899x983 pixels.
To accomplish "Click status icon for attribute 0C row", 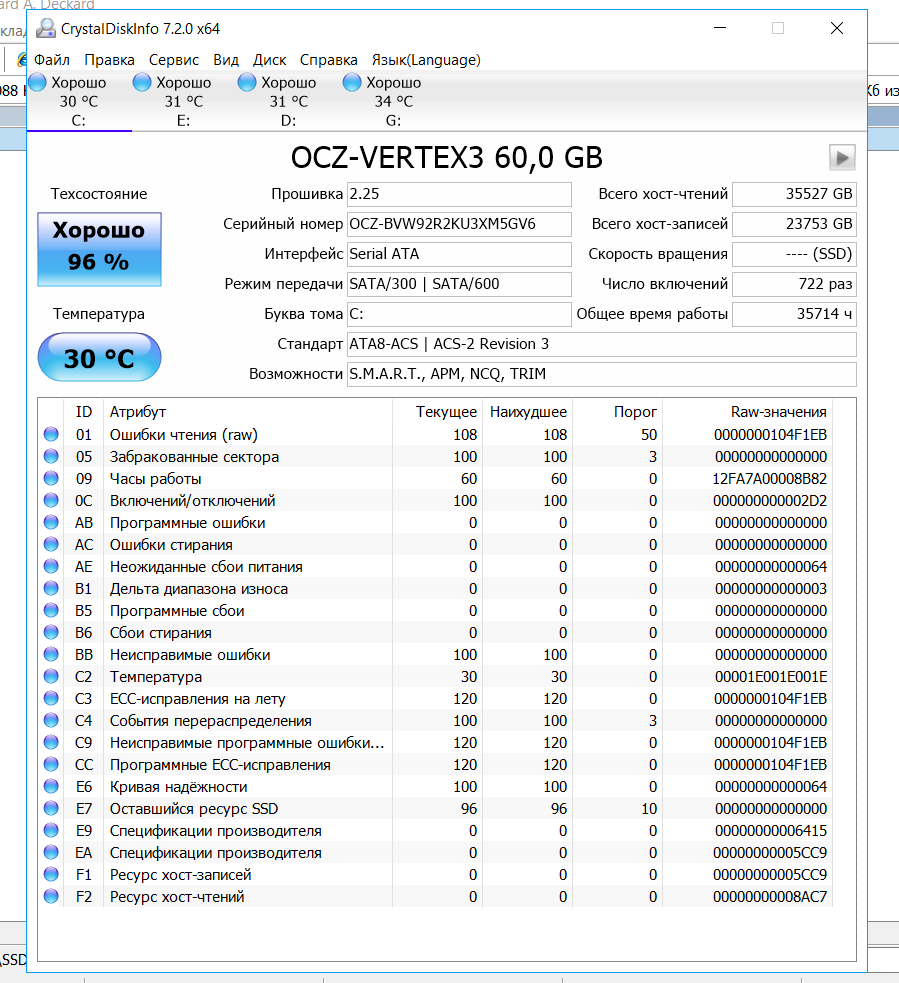I will pyautogui.click(x=51, y=500).
